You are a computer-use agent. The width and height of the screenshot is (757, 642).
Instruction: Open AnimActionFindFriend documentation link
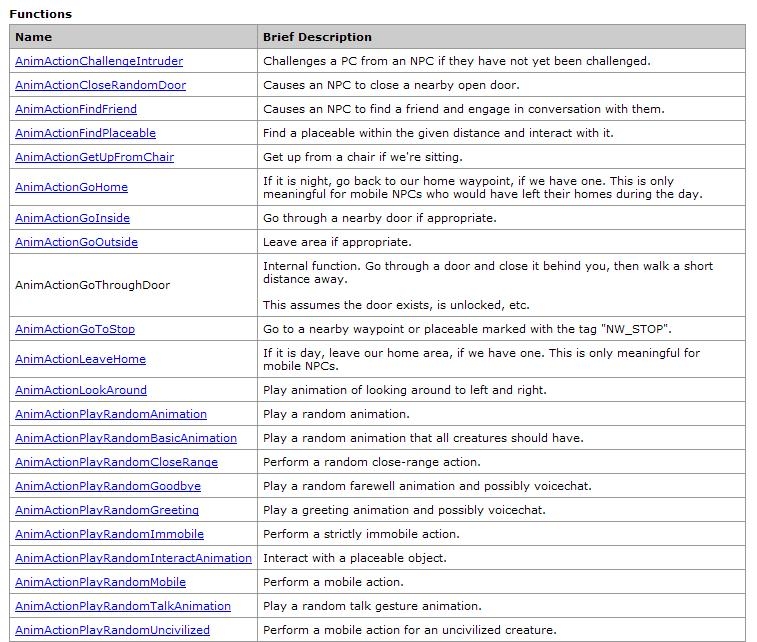point(76,109)
